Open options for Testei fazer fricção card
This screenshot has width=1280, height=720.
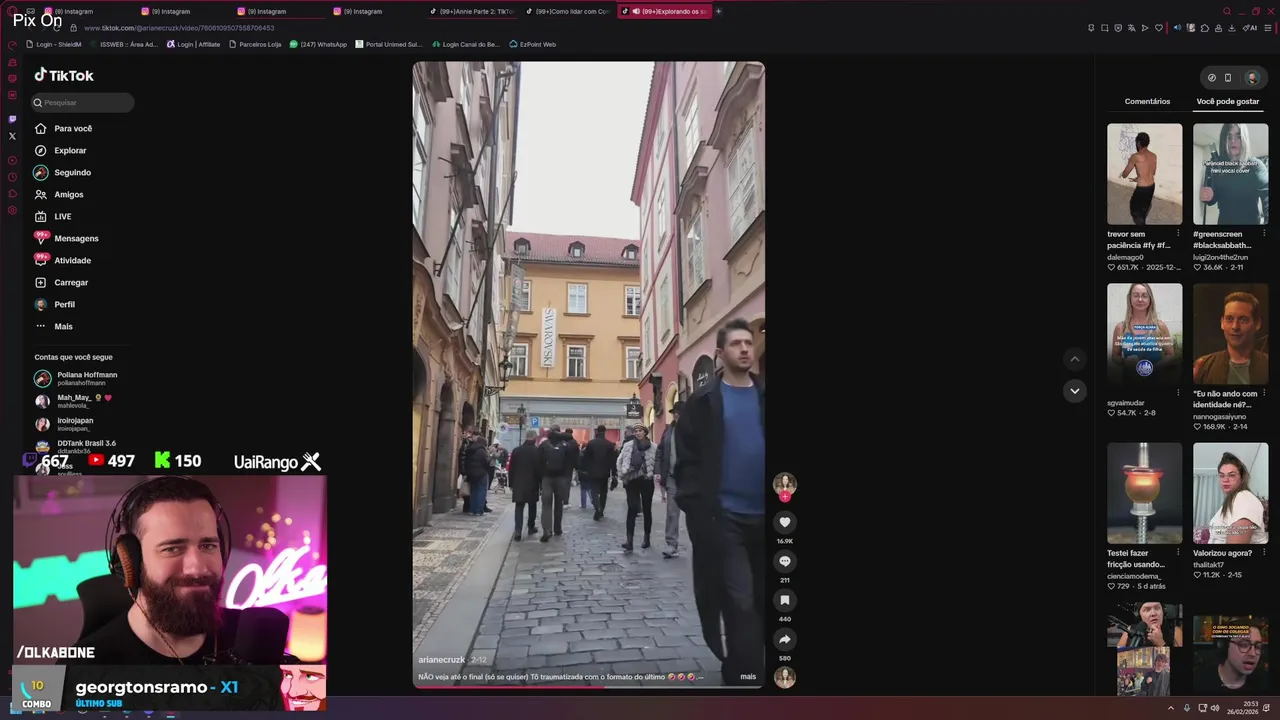click(x=1178, y=553)
